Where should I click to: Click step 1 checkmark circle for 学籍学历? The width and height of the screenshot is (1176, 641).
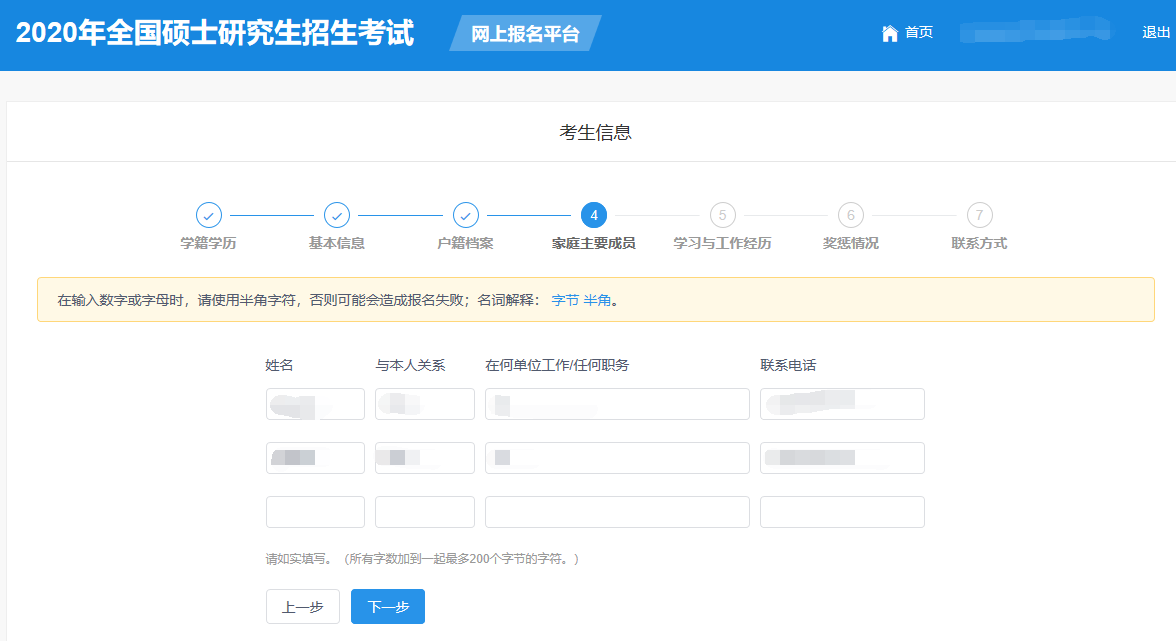[x=208, y=215]
